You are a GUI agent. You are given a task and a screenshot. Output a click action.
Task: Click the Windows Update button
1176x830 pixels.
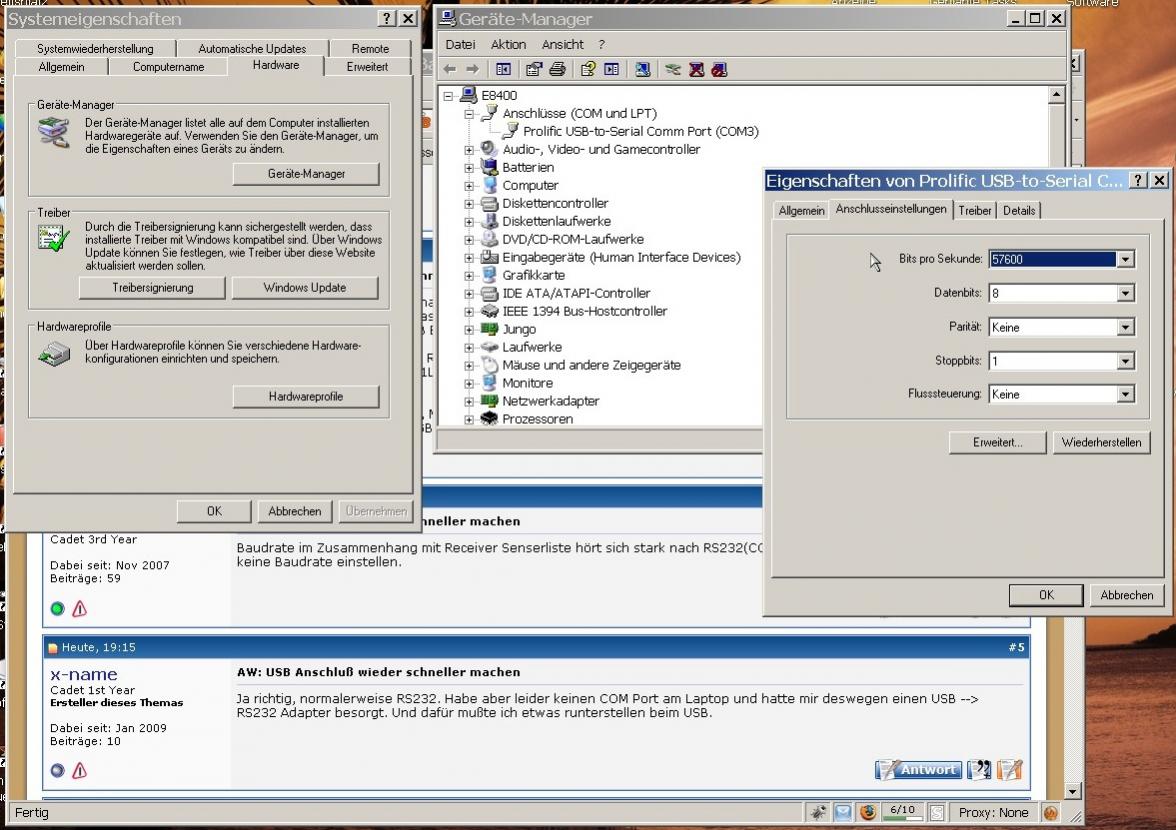tap(304, 288)
